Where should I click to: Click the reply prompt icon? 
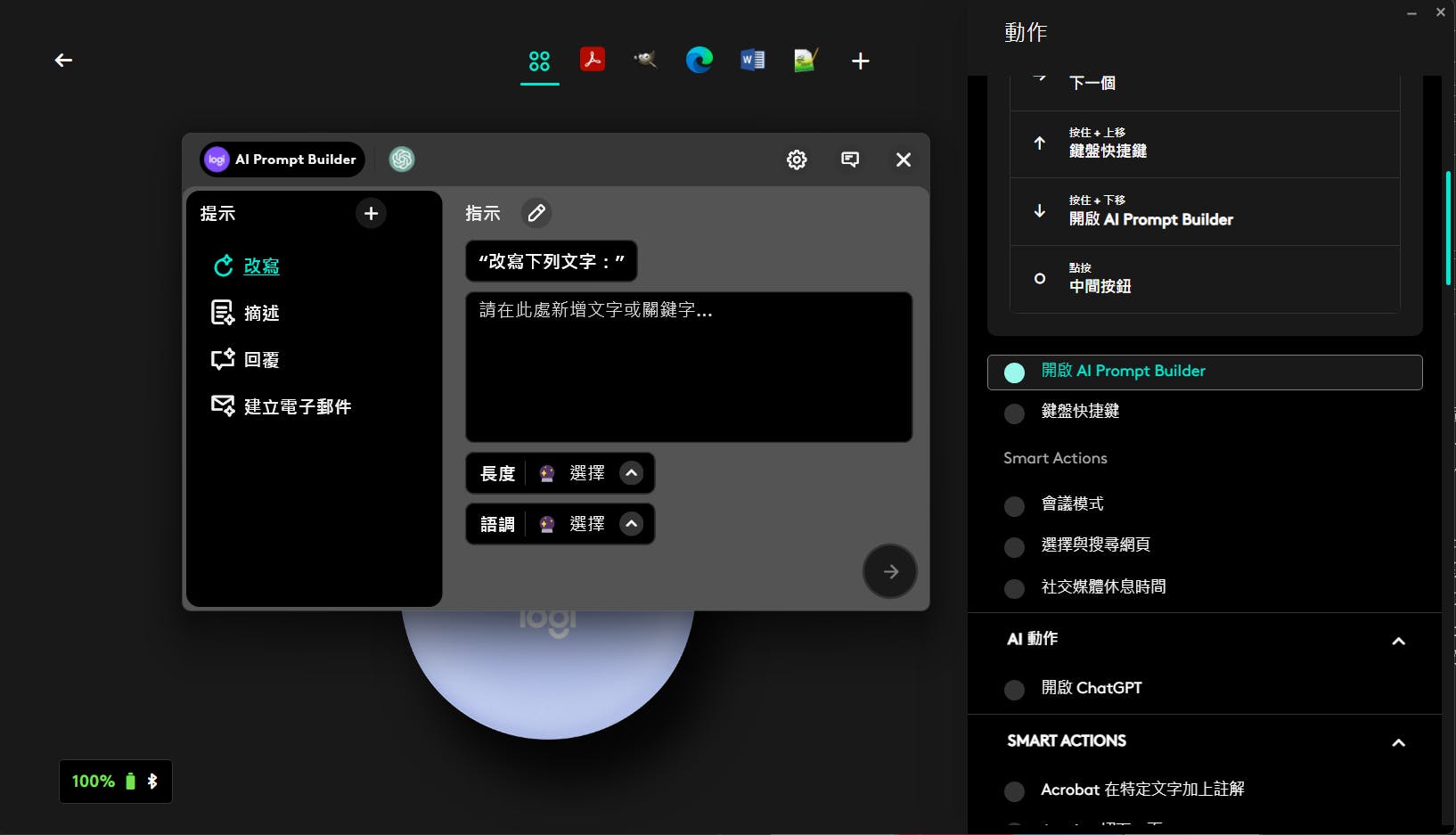click(223, 359)
